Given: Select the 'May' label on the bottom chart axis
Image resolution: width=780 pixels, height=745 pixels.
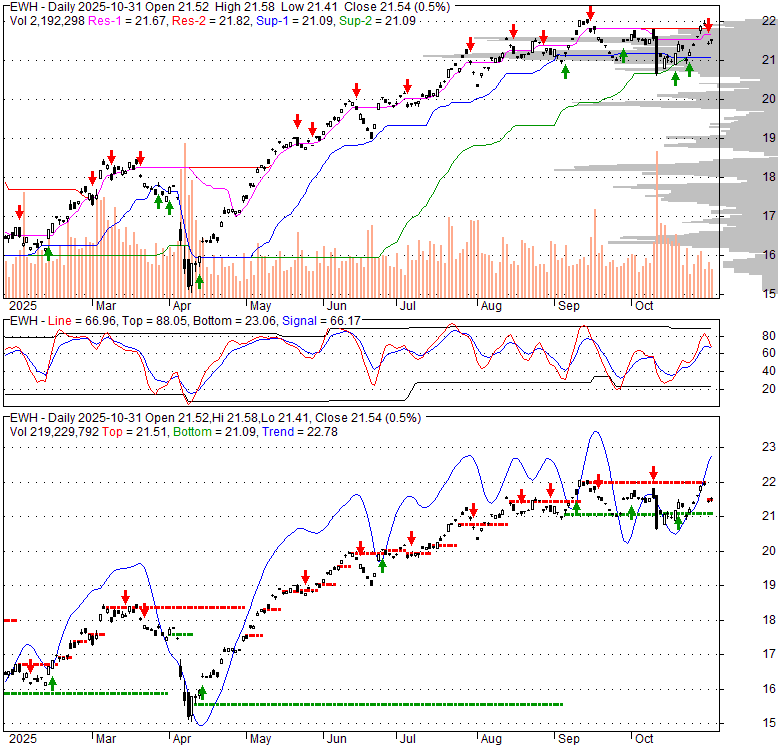Looking at the screenshot, I should tap(260, 739).
